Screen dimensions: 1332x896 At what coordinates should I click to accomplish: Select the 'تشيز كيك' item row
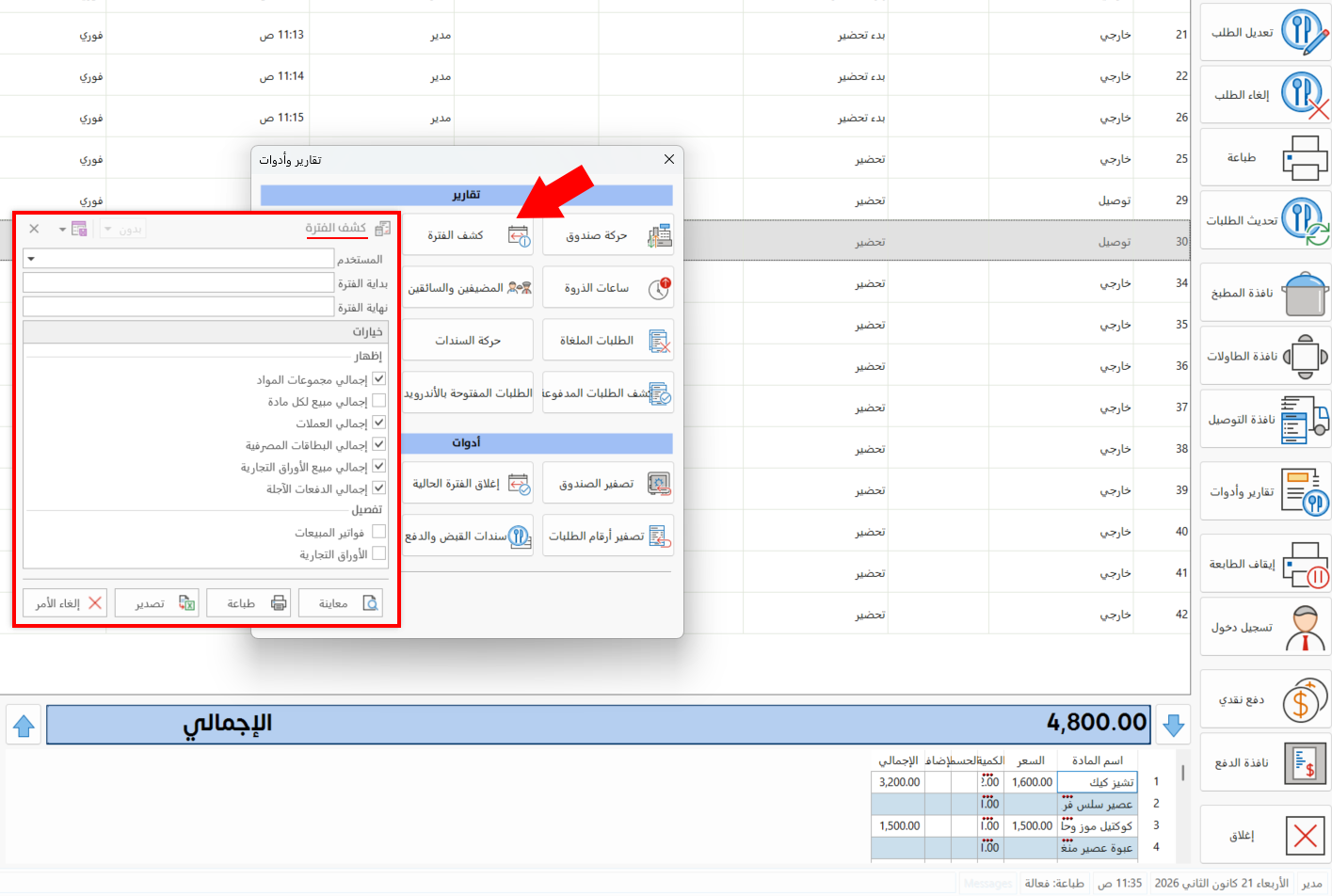pos(1004,782)
